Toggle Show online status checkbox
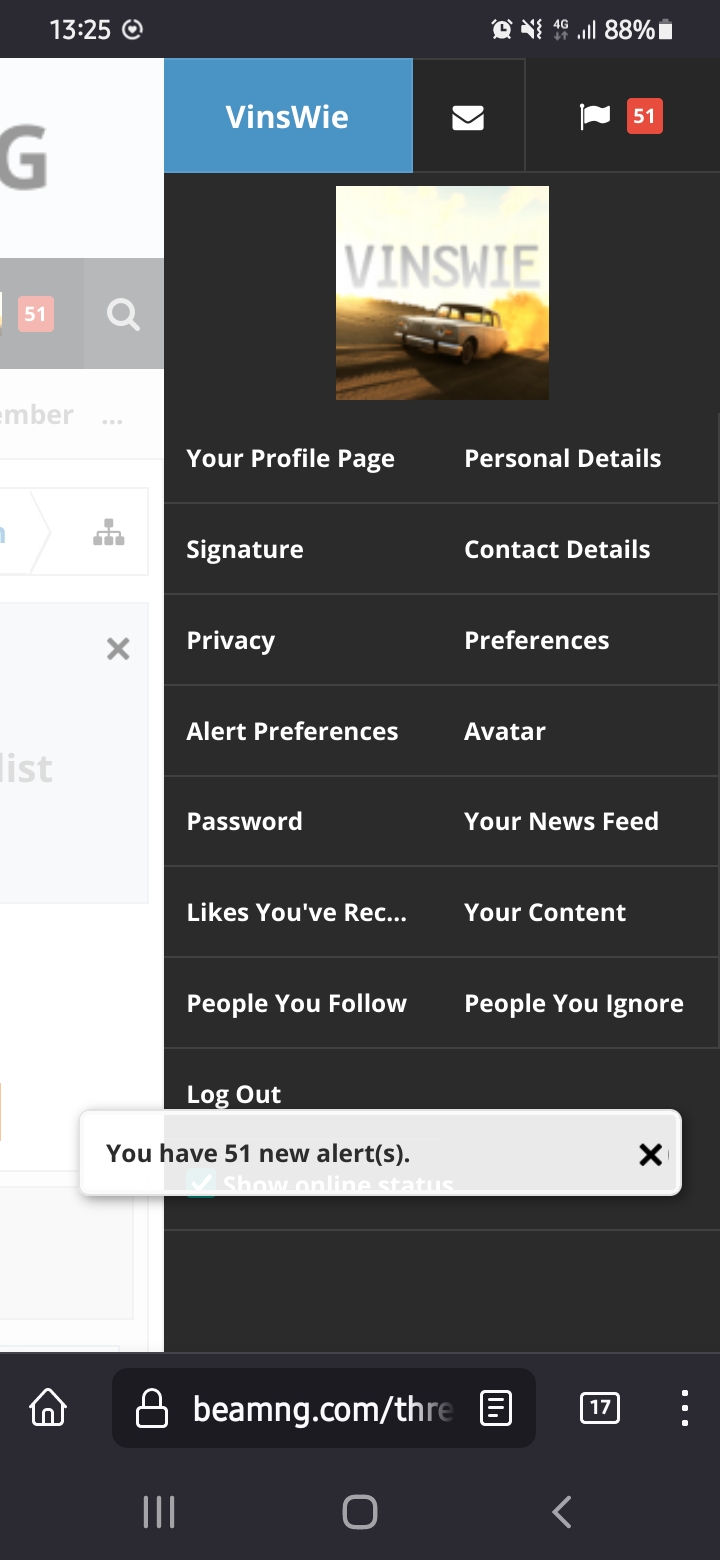This screenshot has height=1560, width=720. click(201, 1185)
